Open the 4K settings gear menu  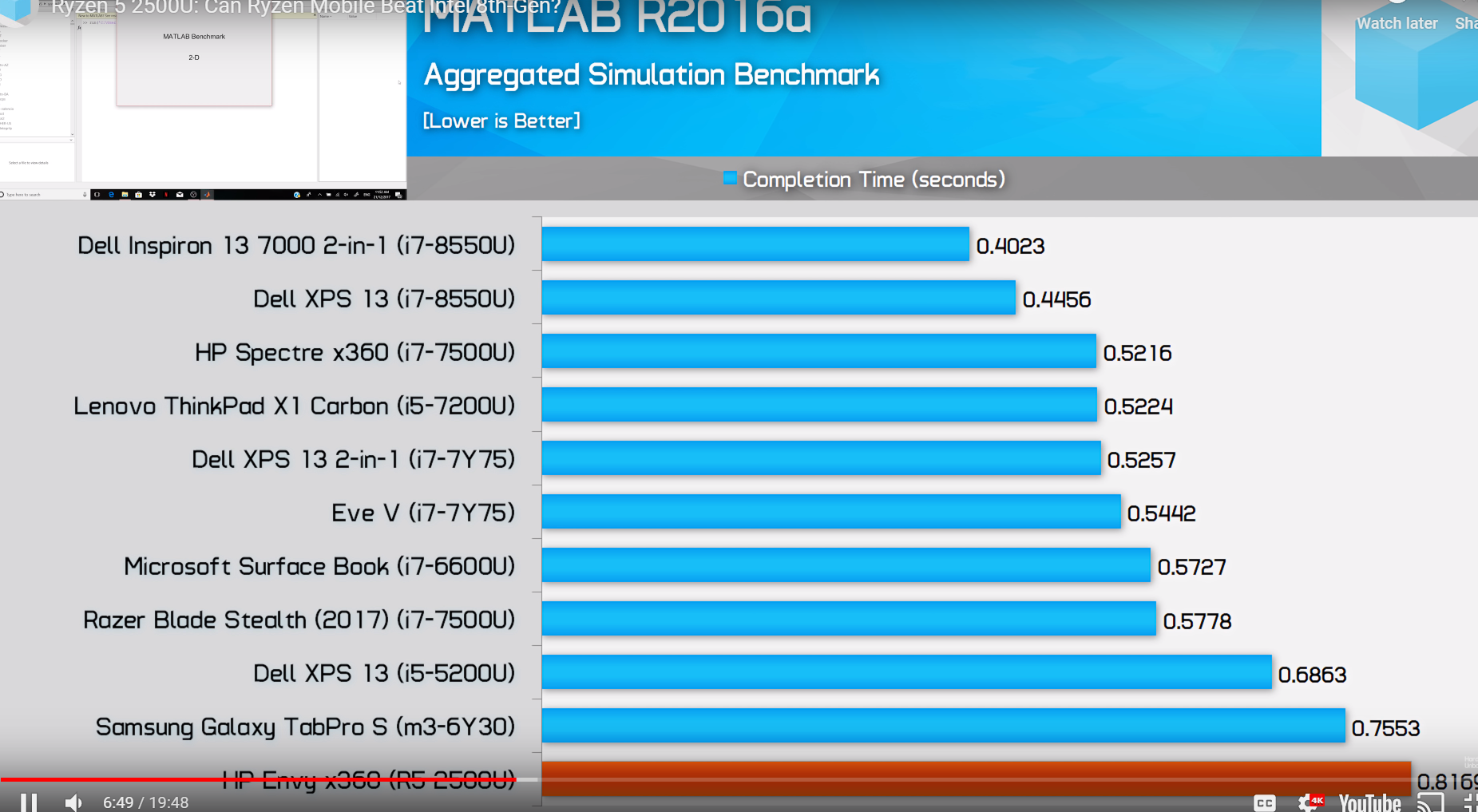point(1310,802)
